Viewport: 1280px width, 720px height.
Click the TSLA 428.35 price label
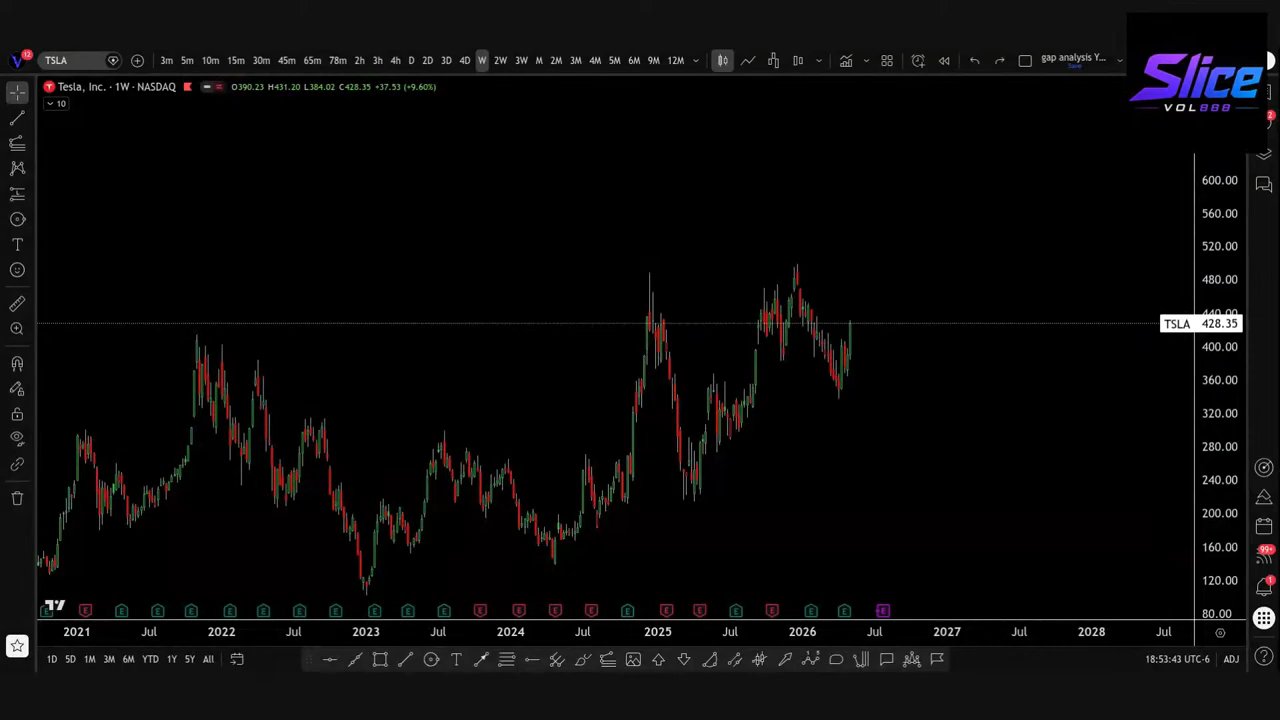click(x=1200, y=324)
